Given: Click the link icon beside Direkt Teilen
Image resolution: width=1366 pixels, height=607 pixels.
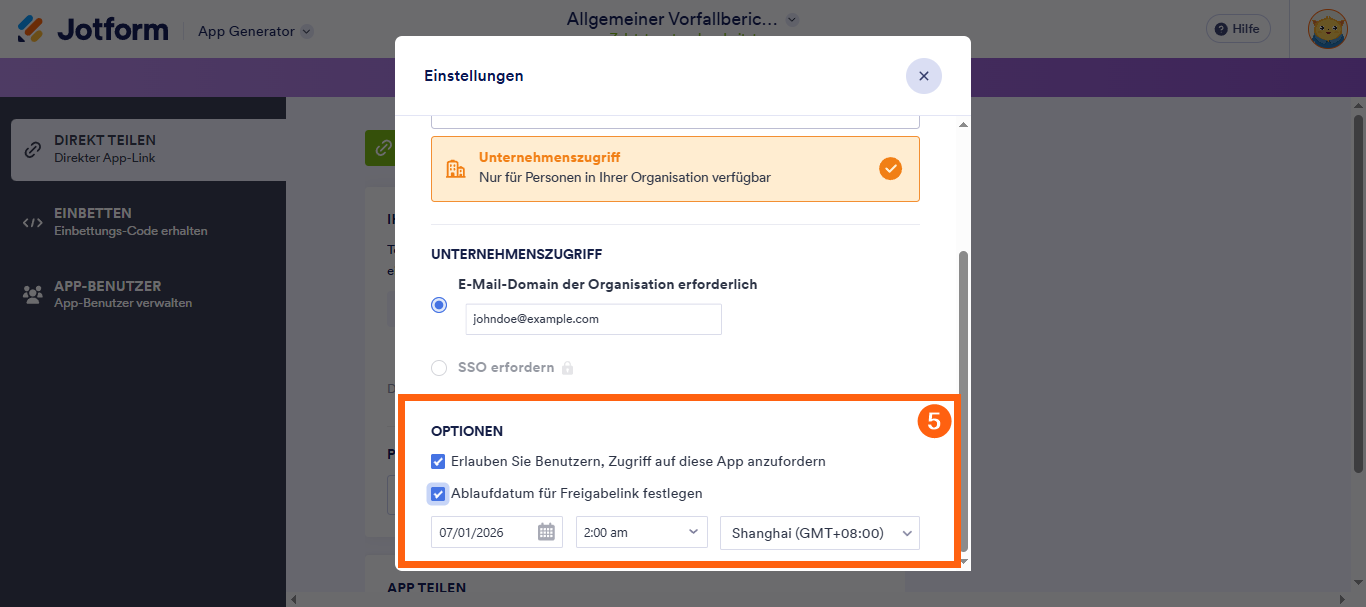Looking at the screenshot, I should (x=33, y=150).
